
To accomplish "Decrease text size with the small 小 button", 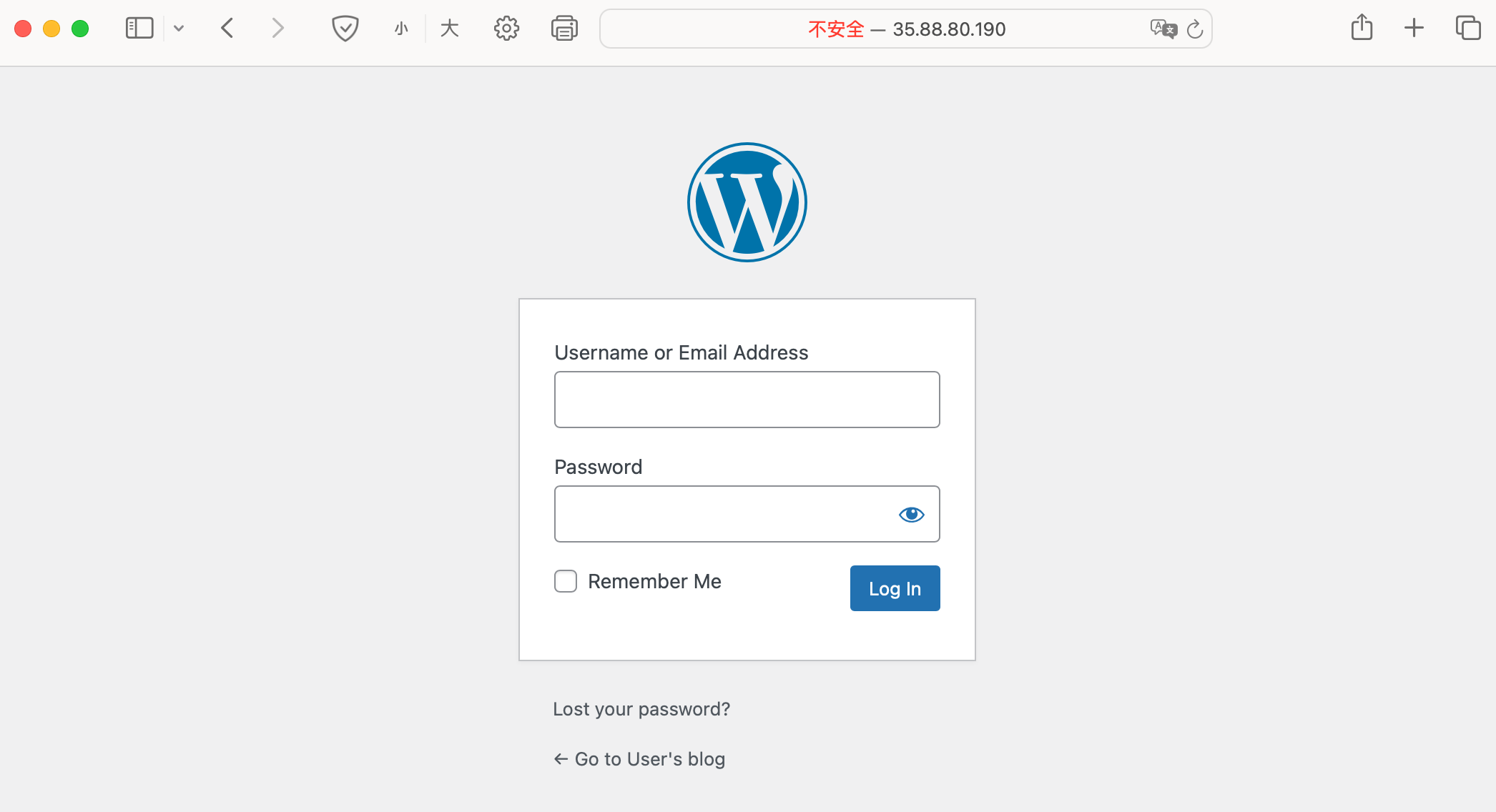I will pos(401,29).
